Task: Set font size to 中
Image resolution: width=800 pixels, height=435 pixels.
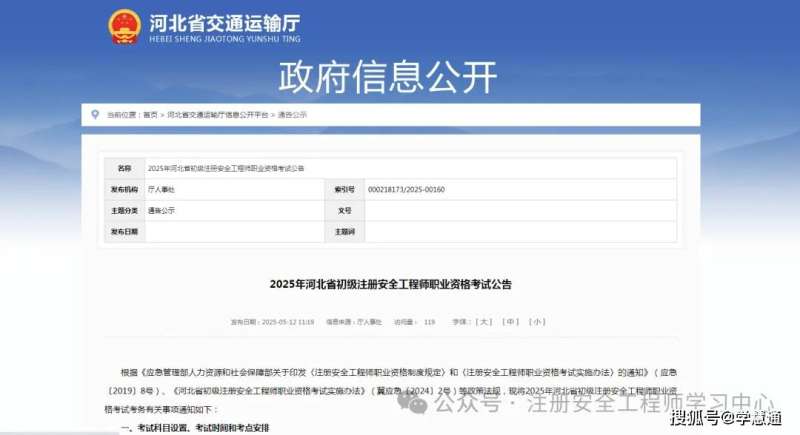Action: coord(510,322)
